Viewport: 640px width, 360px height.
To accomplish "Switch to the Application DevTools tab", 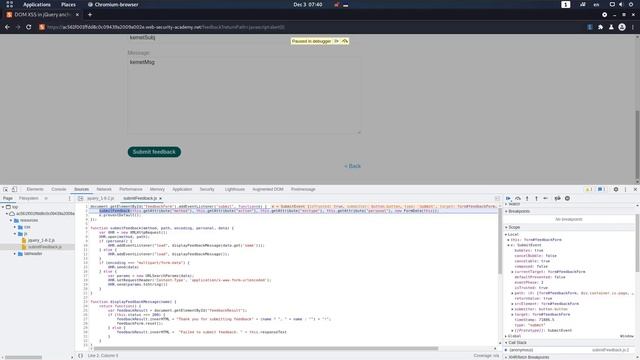I will coord(182,189).
